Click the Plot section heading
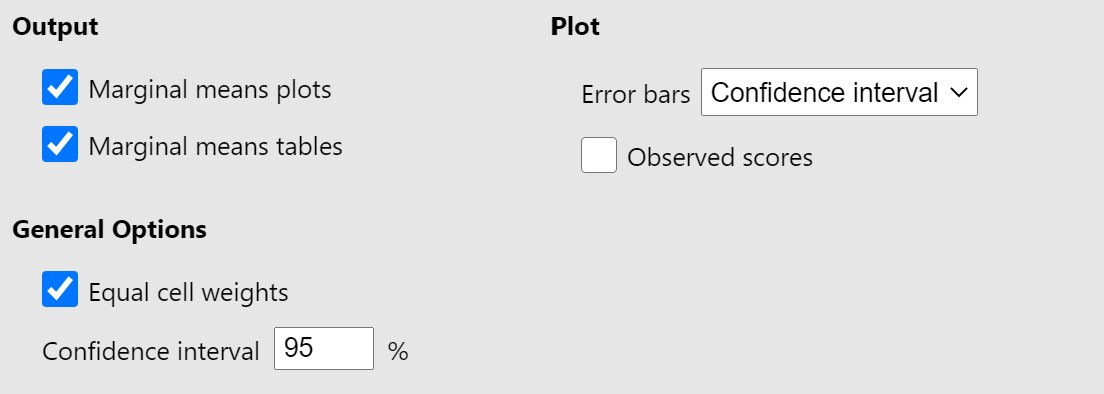 coord(575,27)
